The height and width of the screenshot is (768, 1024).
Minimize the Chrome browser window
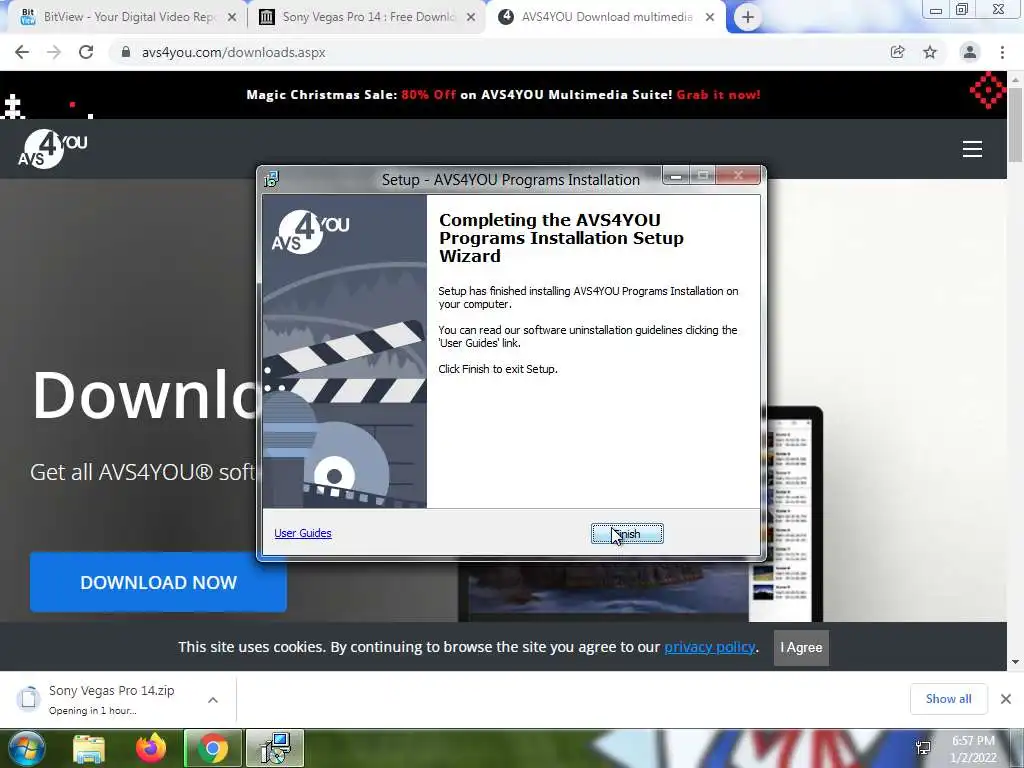(x=936, y=10)
